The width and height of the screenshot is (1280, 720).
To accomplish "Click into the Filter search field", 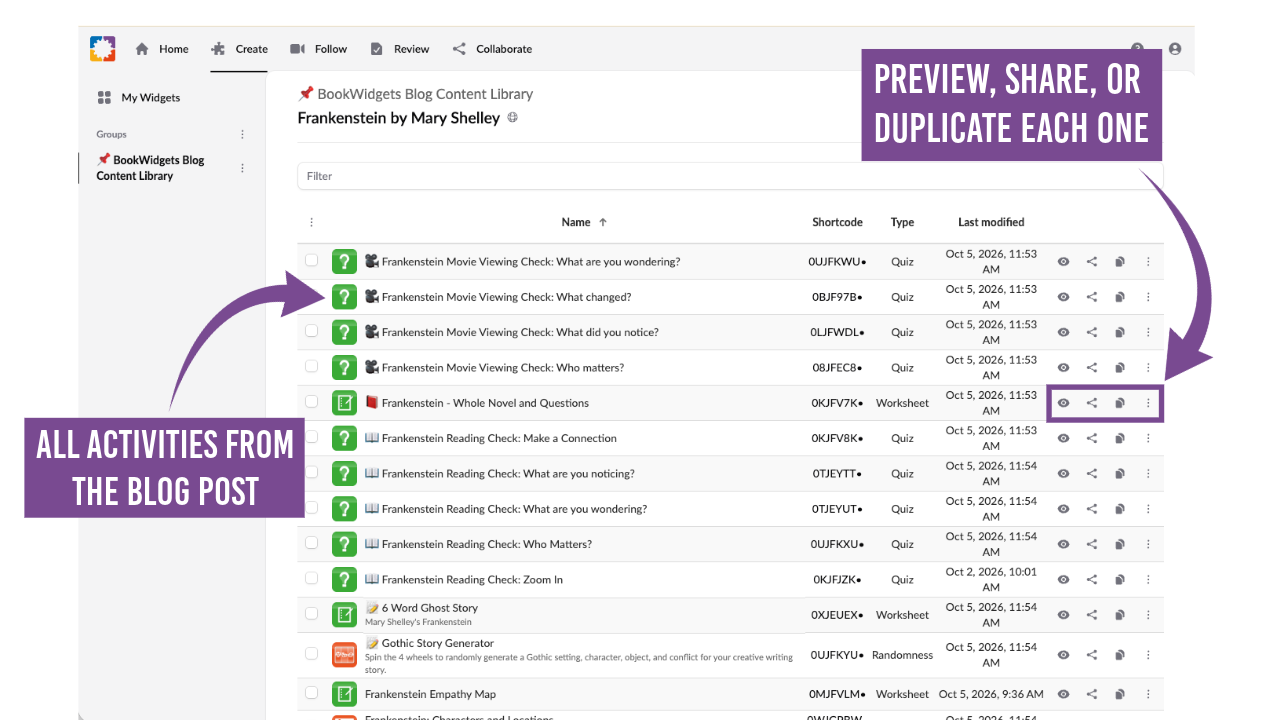I will pos(730,176).
